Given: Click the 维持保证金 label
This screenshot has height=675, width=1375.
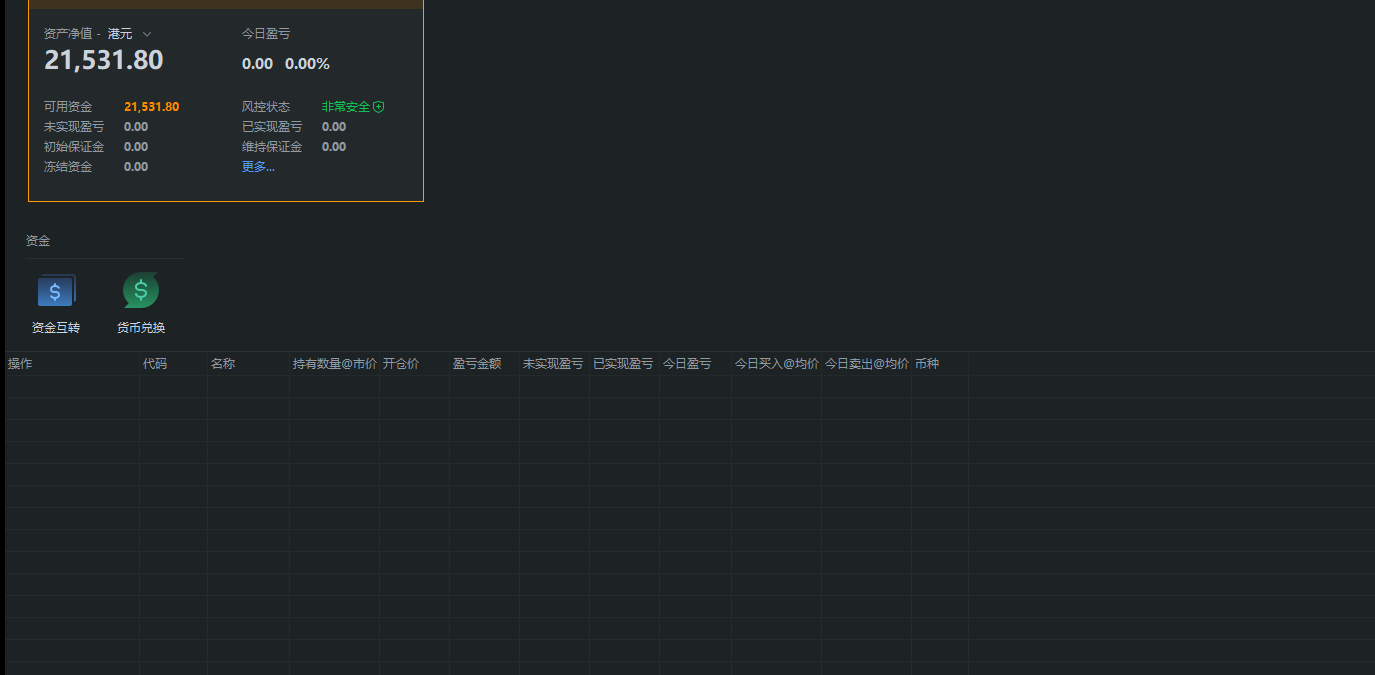Looking at the screenshot, I should 272,147.
